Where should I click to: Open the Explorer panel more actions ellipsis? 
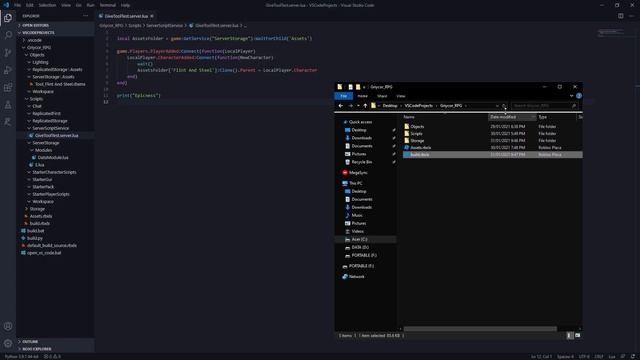[x=85, y=16]
